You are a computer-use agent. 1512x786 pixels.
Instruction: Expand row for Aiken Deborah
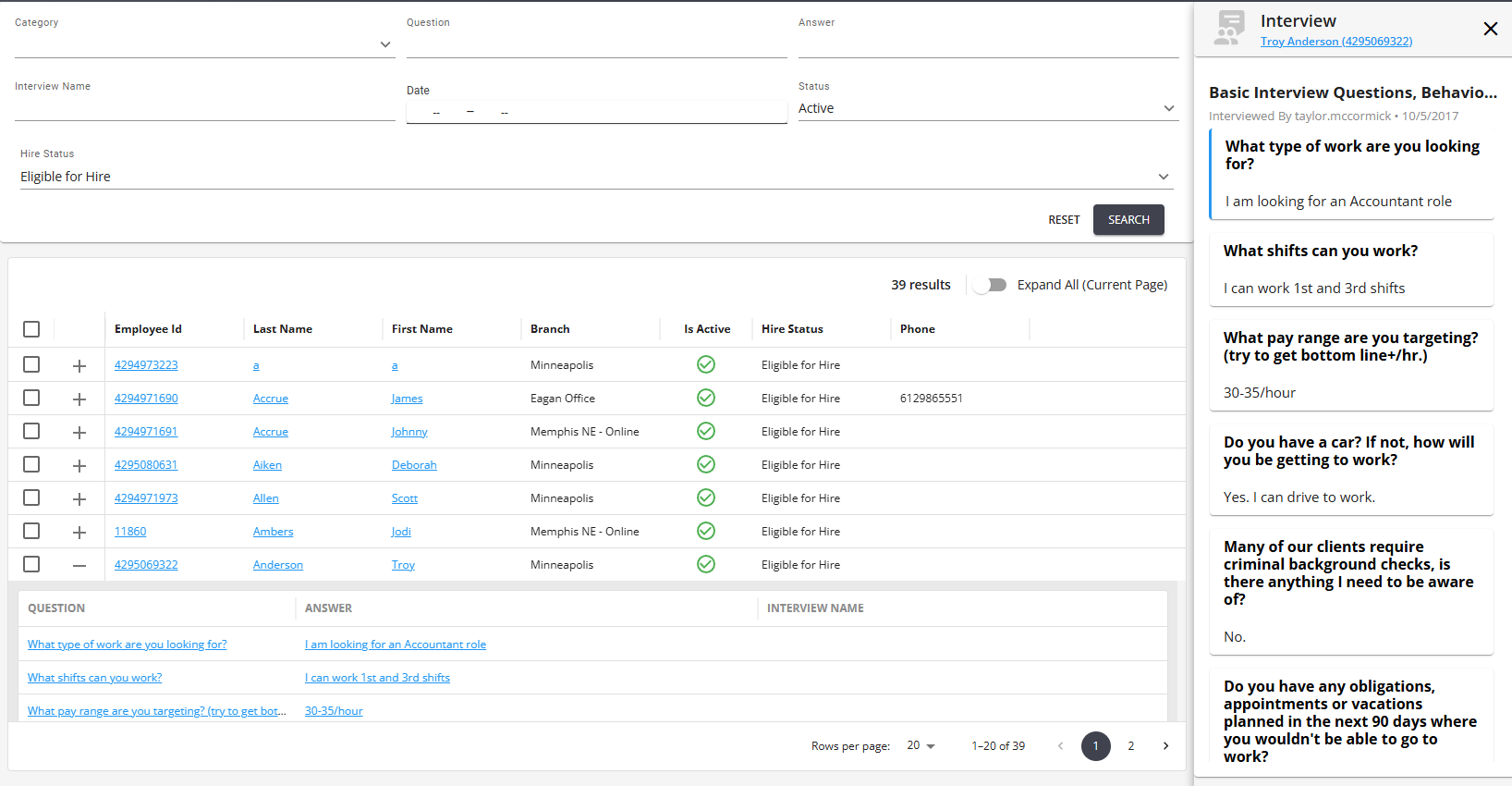(79, 465)
